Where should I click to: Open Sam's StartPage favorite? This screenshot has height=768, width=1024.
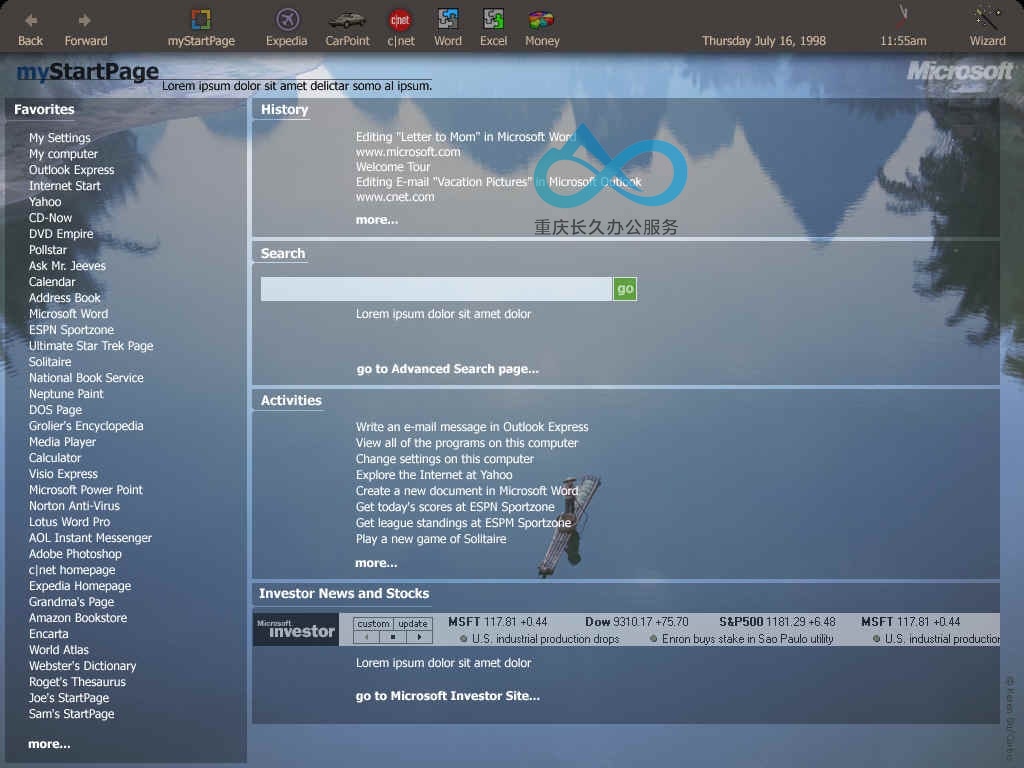(71, 714)
